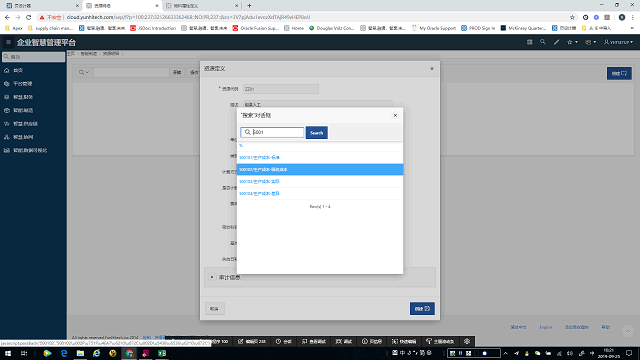Click the header magnifier search icon

[x=542, y=42]
